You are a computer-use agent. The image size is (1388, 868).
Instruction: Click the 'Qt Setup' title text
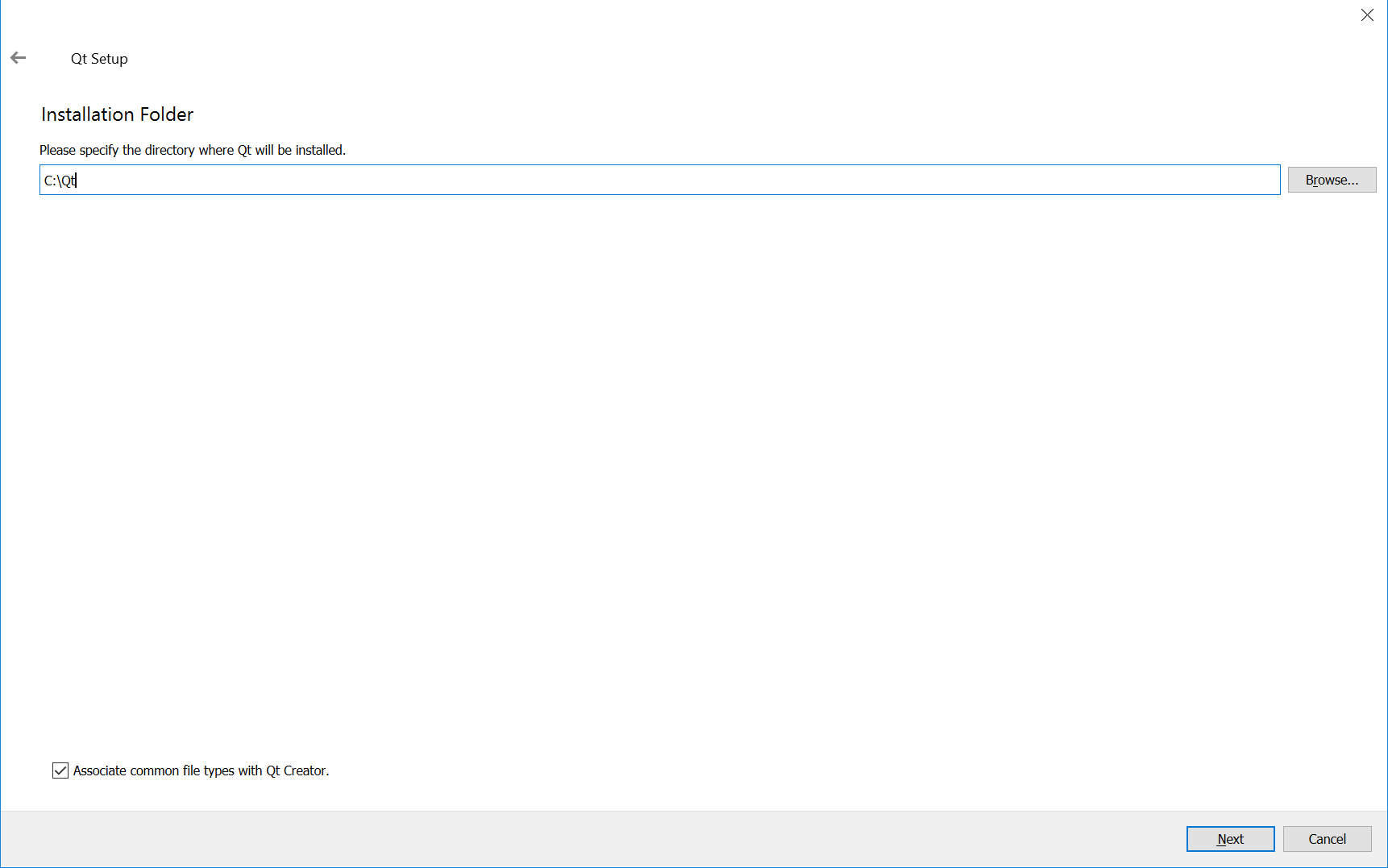click(x=99, y=59)
